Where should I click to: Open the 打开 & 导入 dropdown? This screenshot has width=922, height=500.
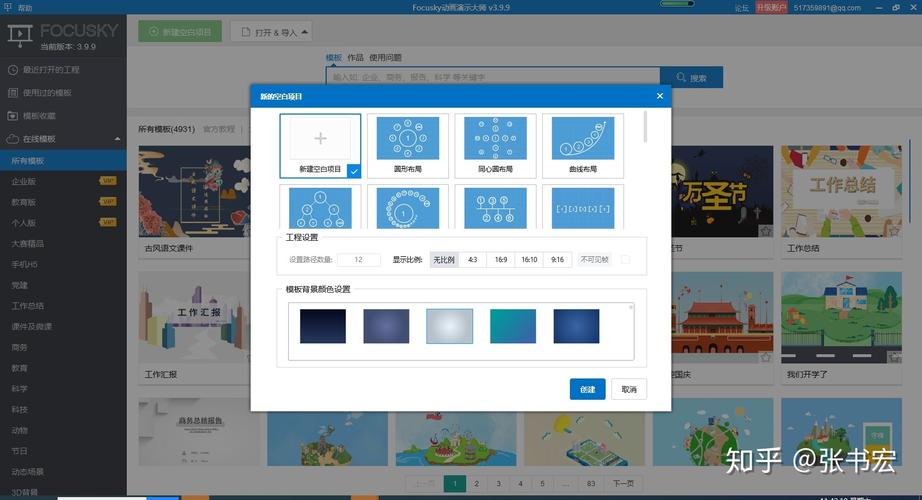(x=271, y=32)
